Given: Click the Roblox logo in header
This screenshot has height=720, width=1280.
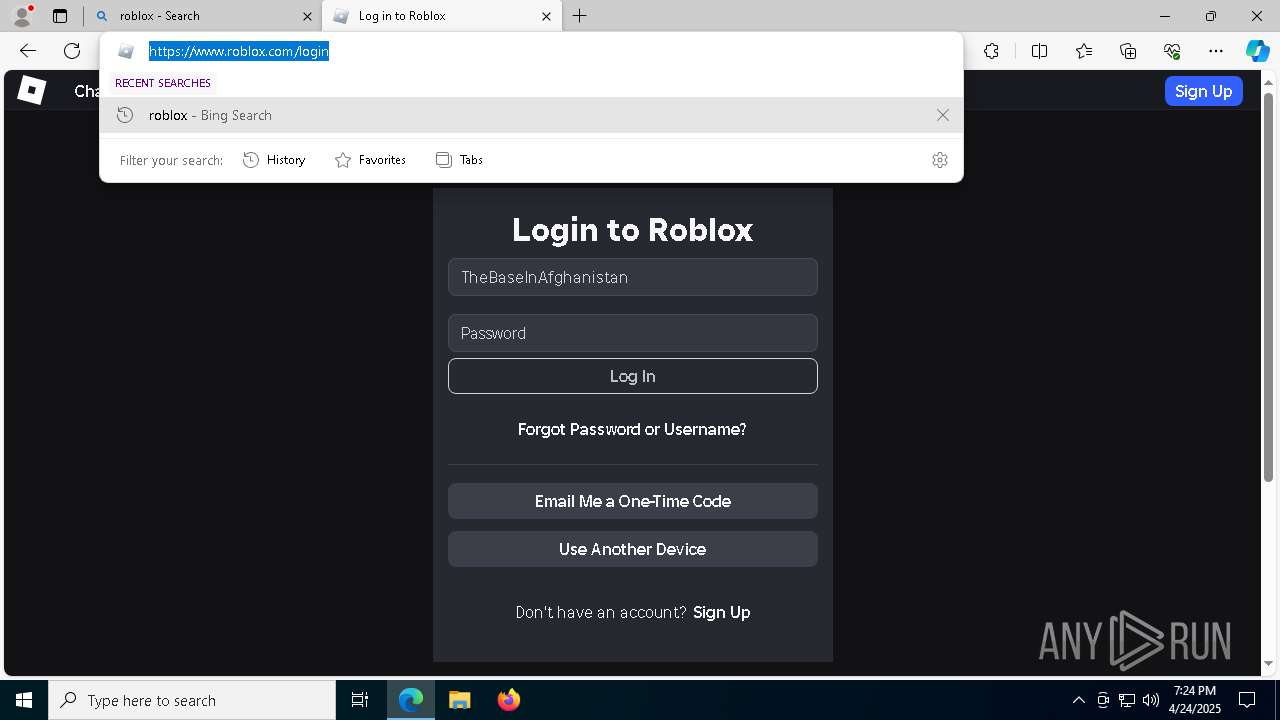Looking at the screenshot, I should (31, 90).
